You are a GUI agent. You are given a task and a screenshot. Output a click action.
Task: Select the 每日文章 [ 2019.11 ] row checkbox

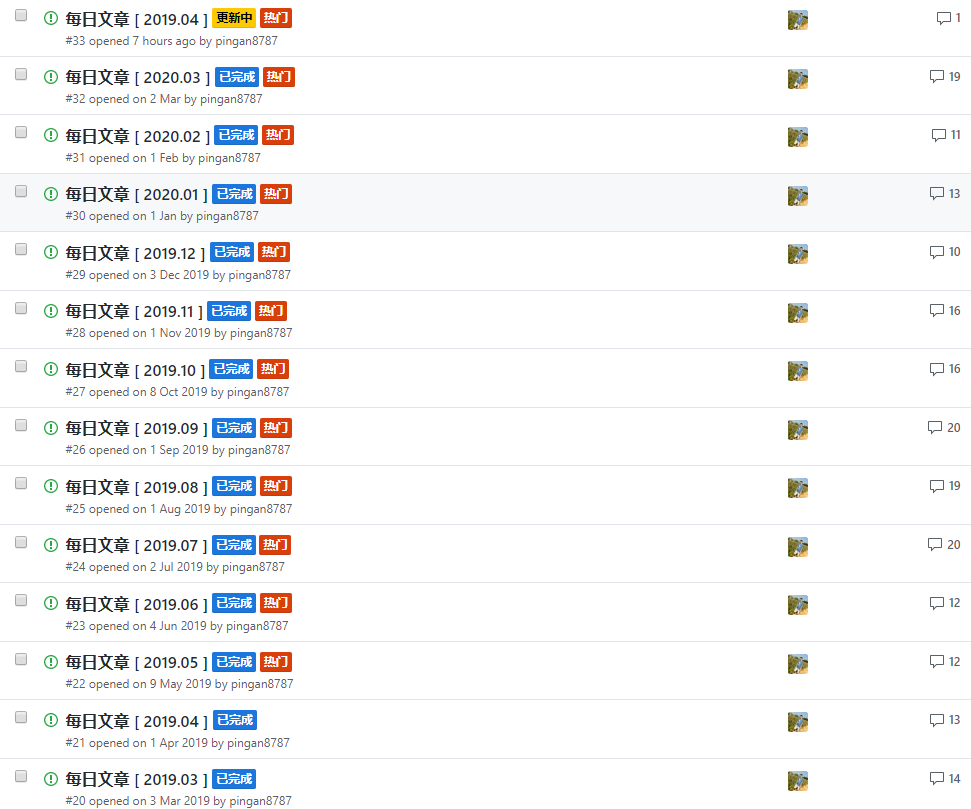pyautogui.click(x=21, y=308)
